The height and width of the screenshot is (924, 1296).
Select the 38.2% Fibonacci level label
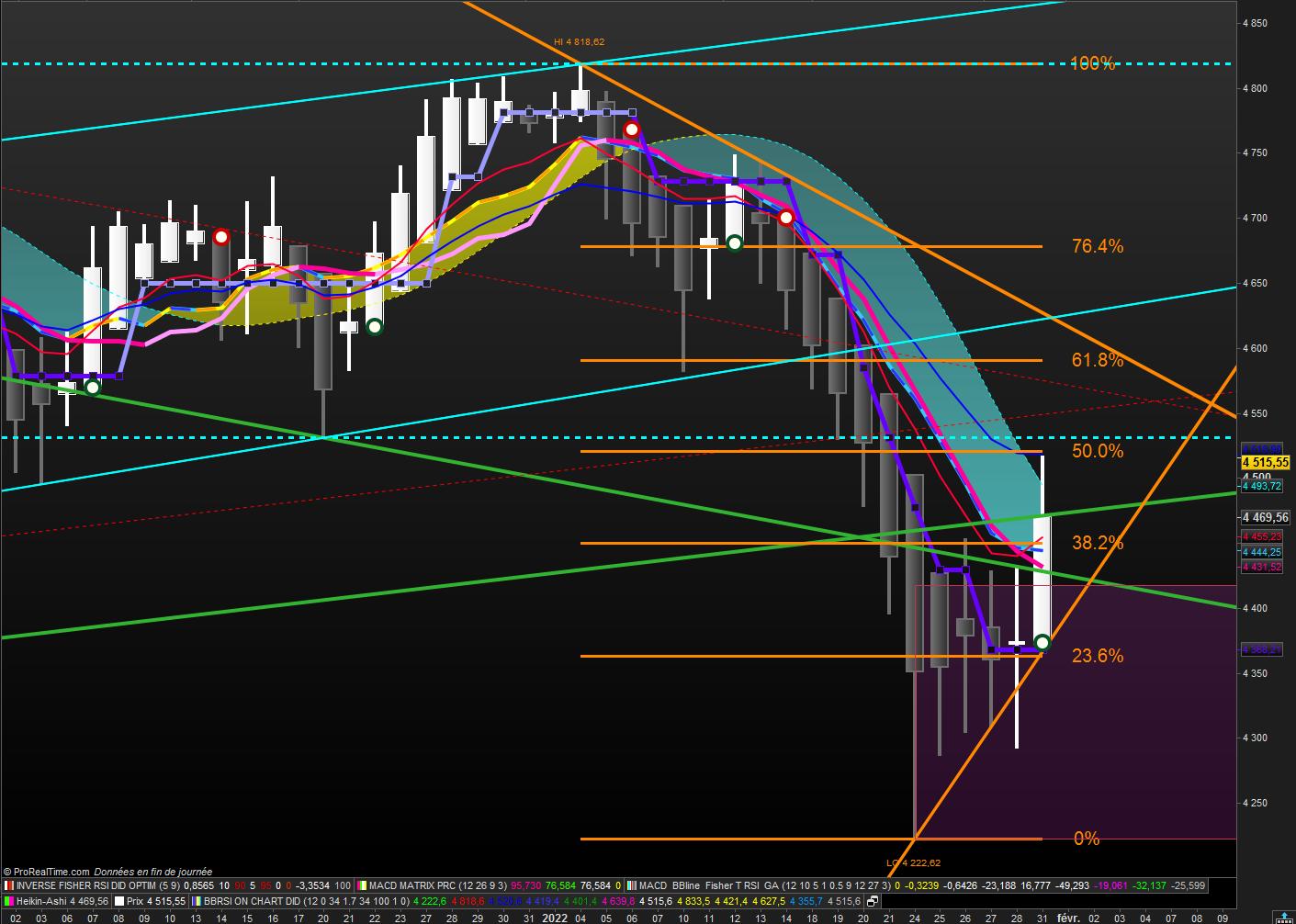[x=1098, y=543]
